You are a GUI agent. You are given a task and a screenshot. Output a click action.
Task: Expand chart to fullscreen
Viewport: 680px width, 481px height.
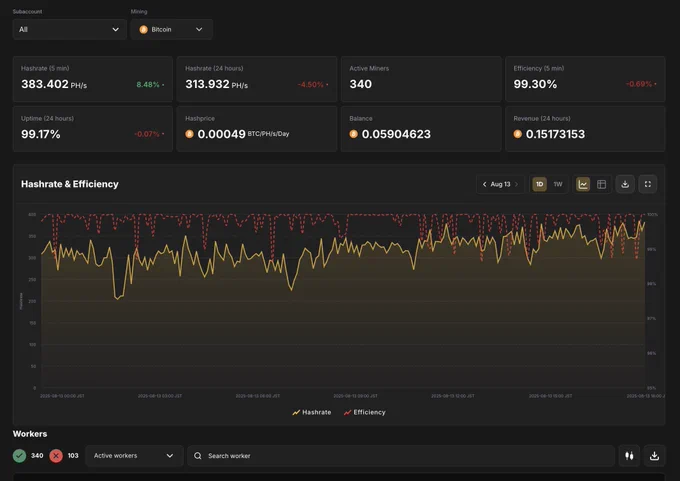[x=647, y=184]
